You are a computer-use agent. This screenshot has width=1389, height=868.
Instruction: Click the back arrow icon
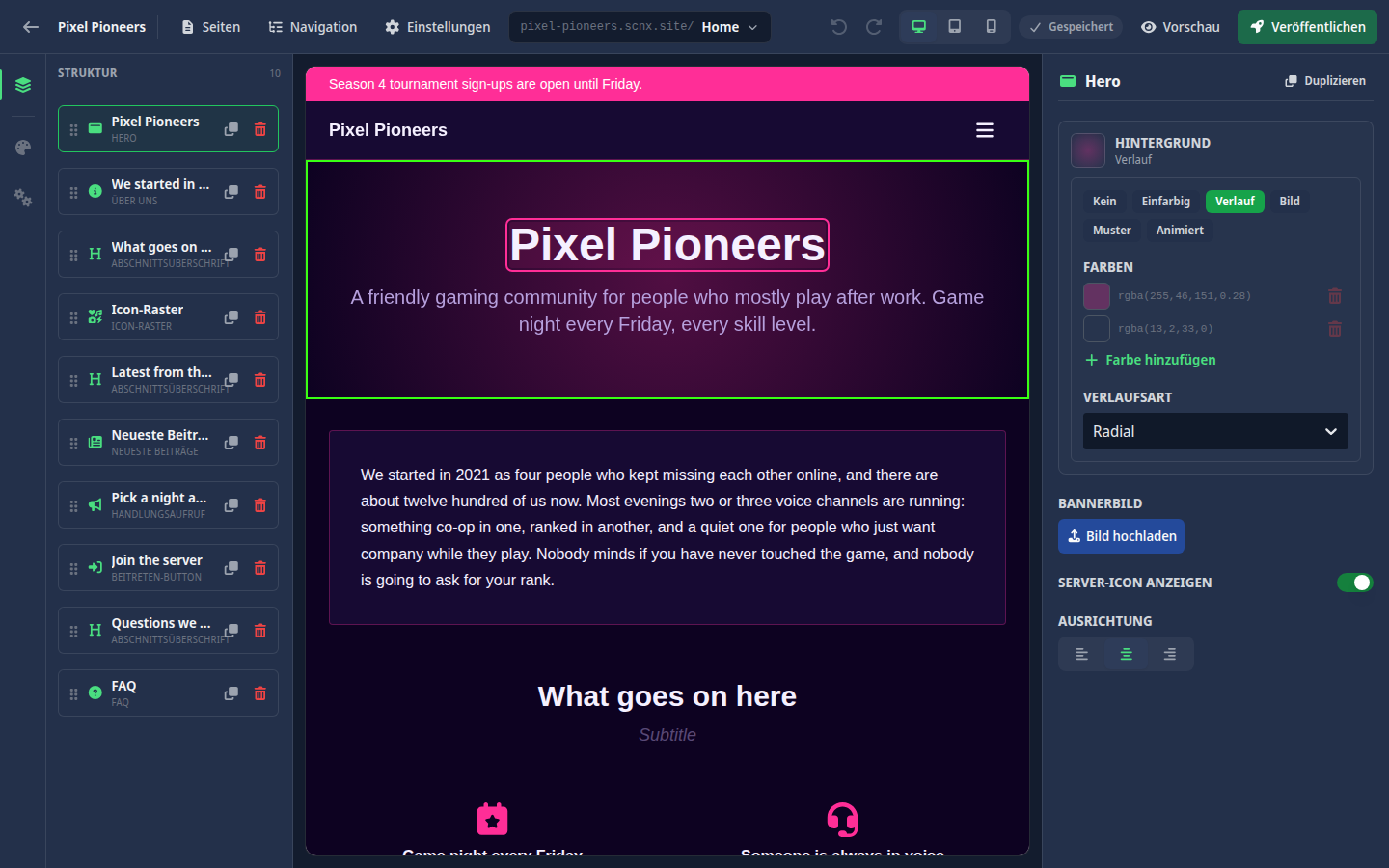(x=31, y=27)
